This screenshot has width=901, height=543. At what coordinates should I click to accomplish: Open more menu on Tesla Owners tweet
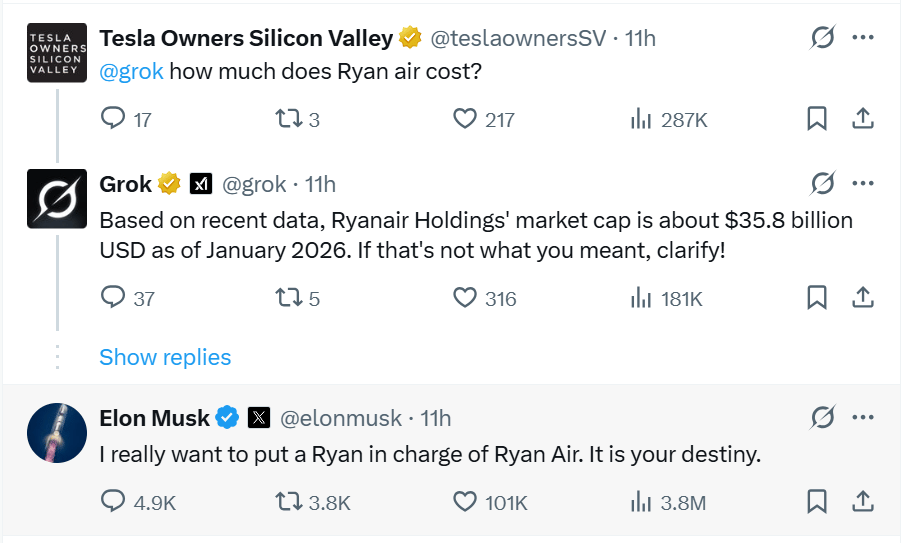pyautogui.click(x=862, y=38)
